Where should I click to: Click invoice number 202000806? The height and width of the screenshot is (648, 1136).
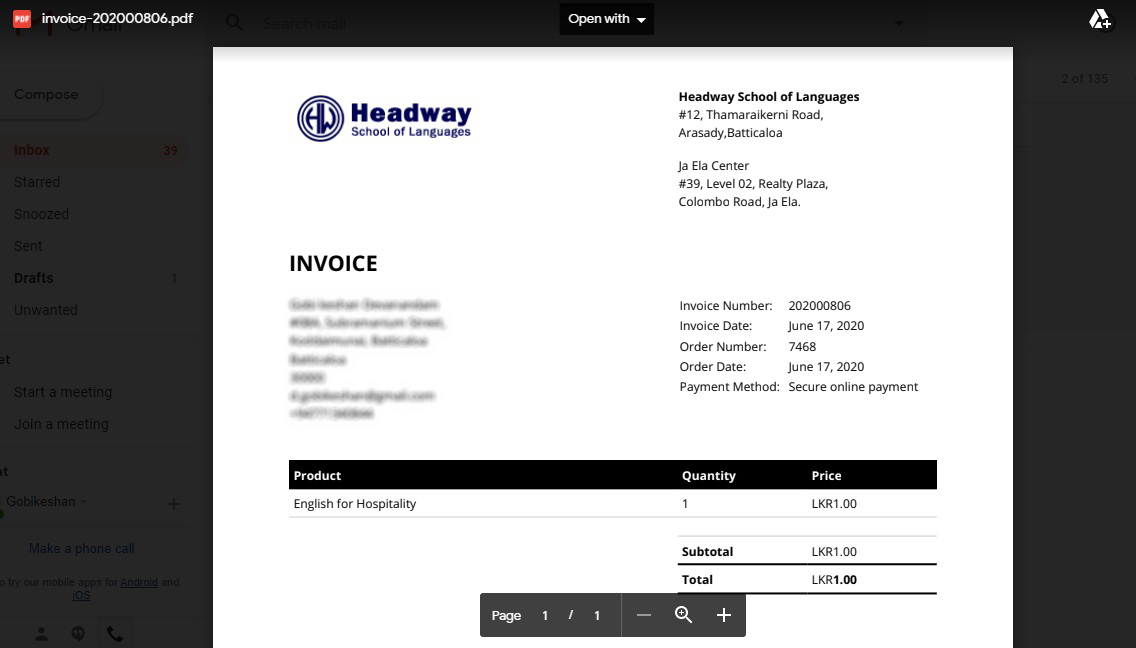[819, 306]
